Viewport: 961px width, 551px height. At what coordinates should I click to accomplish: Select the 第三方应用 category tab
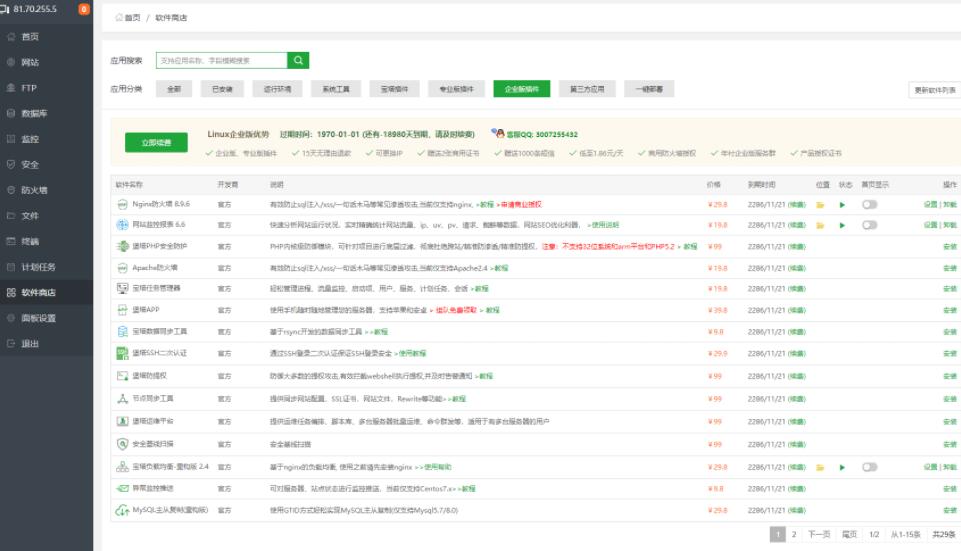[587, 89]
